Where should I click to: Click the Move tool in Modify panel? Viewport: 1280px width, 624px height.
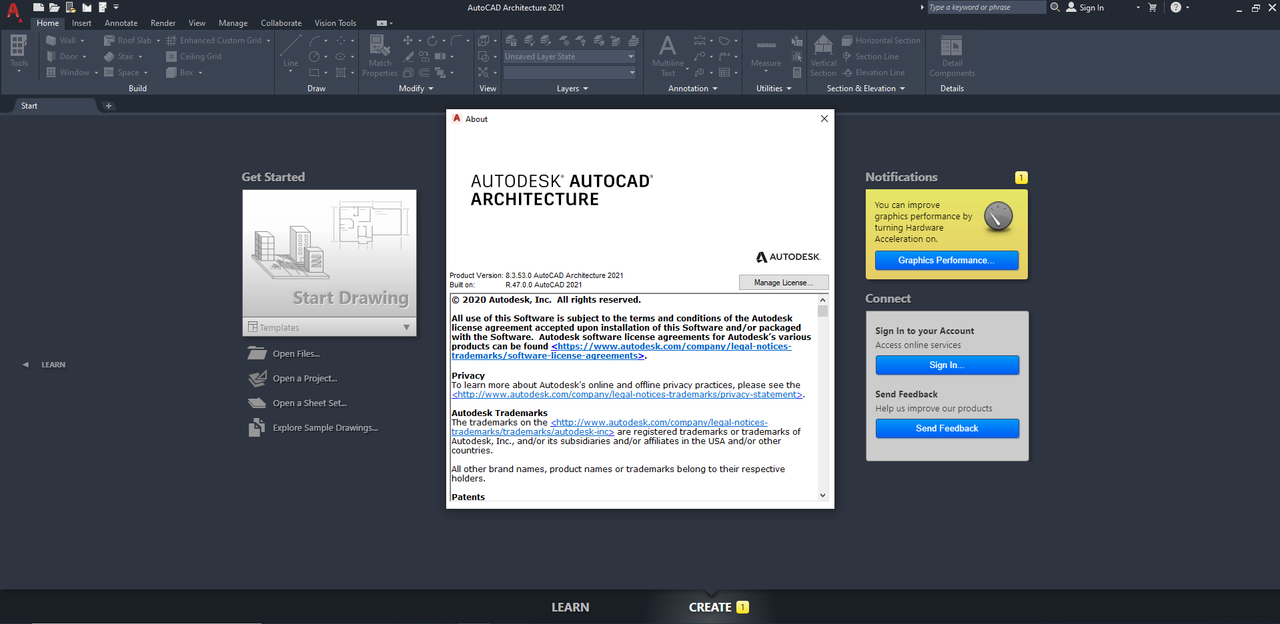click(408, 40)
